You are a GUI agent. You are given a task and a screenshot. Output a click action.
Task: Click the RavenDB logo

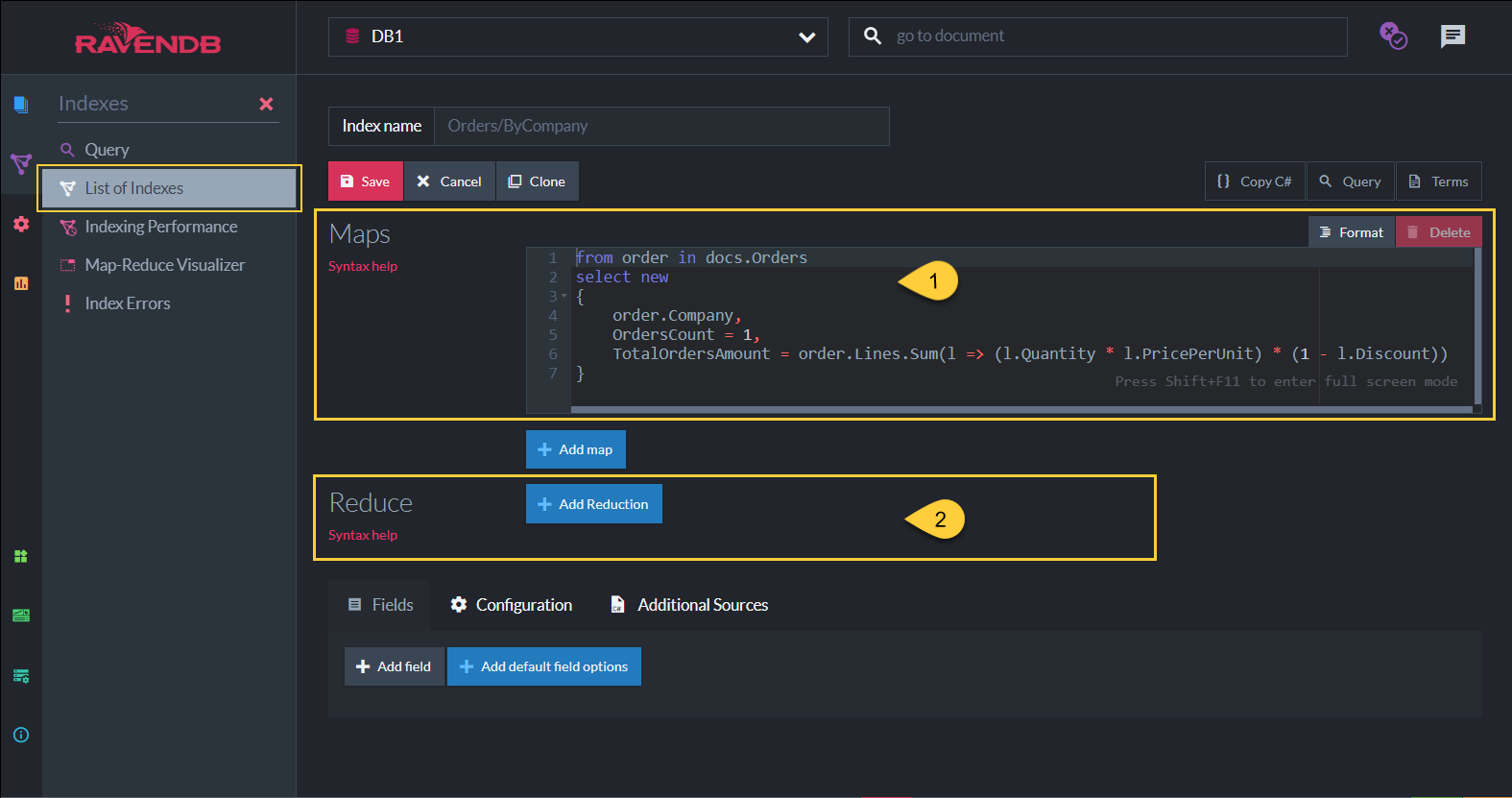pos(148,38)
